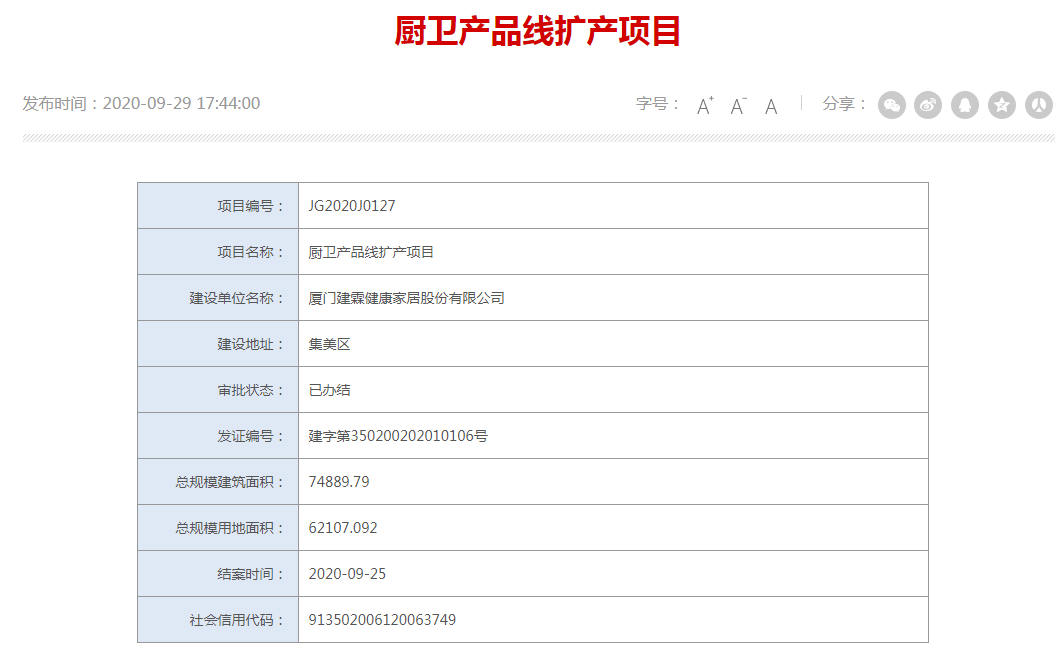Image resolution: width=1063 pixels, height=661 pixels.
Task: Share page via QQ penguin icon
Action: (x=965, y=105)
